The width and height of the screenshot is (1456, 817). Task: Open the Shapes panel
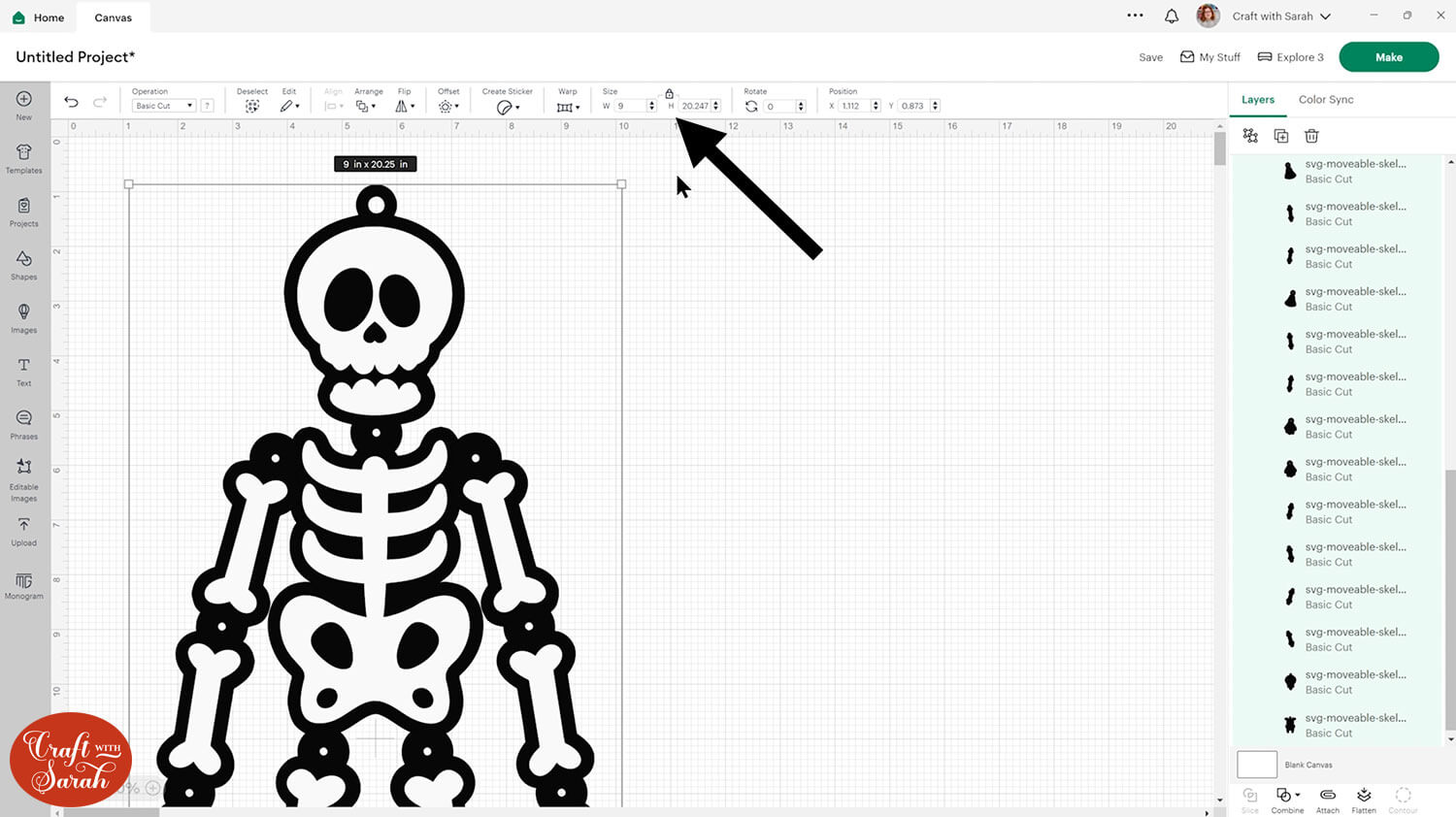pyautogui.click(x=22, y=263)
